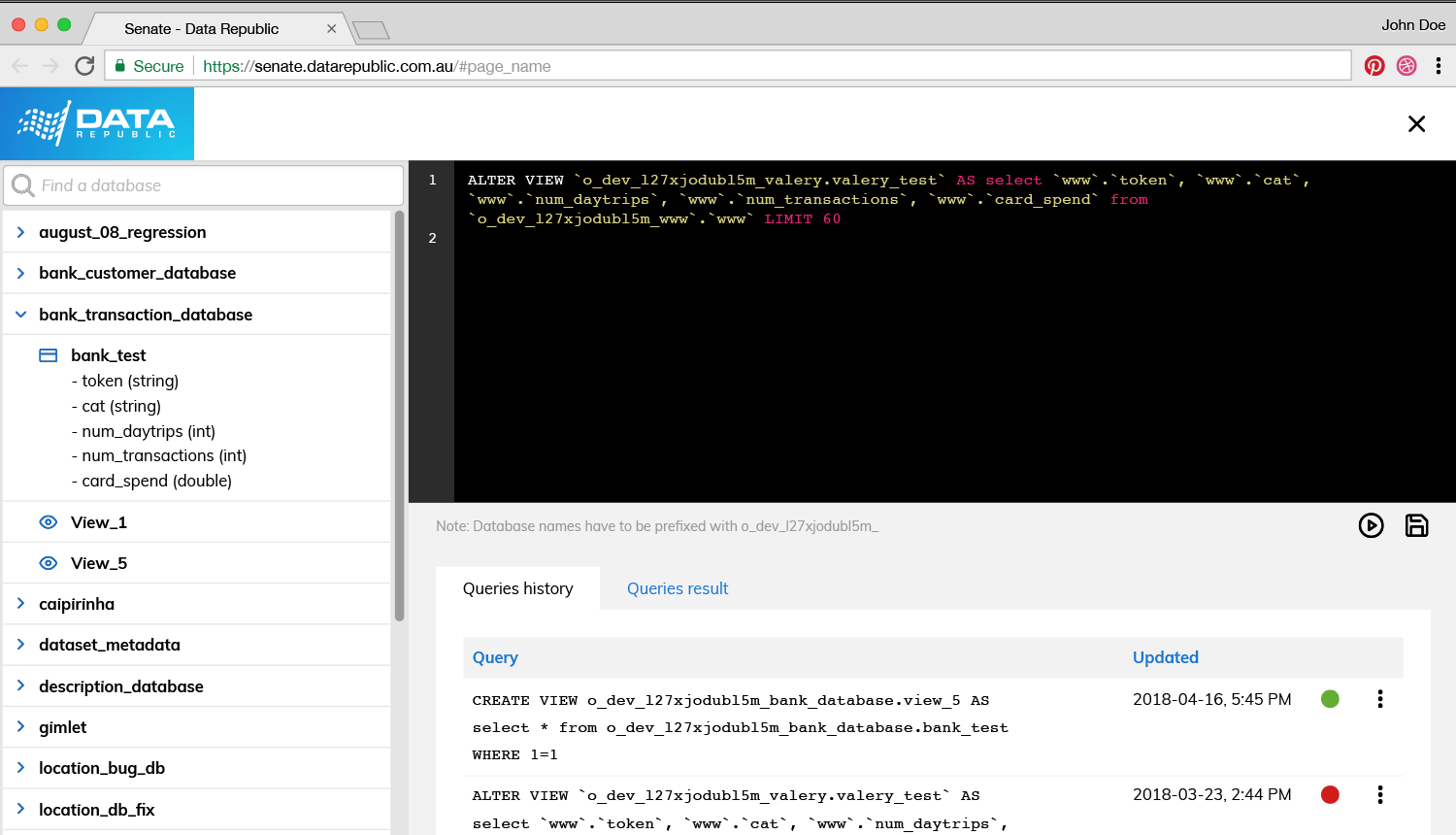Expand the august_08_regression database

click(x=20, y=232)
